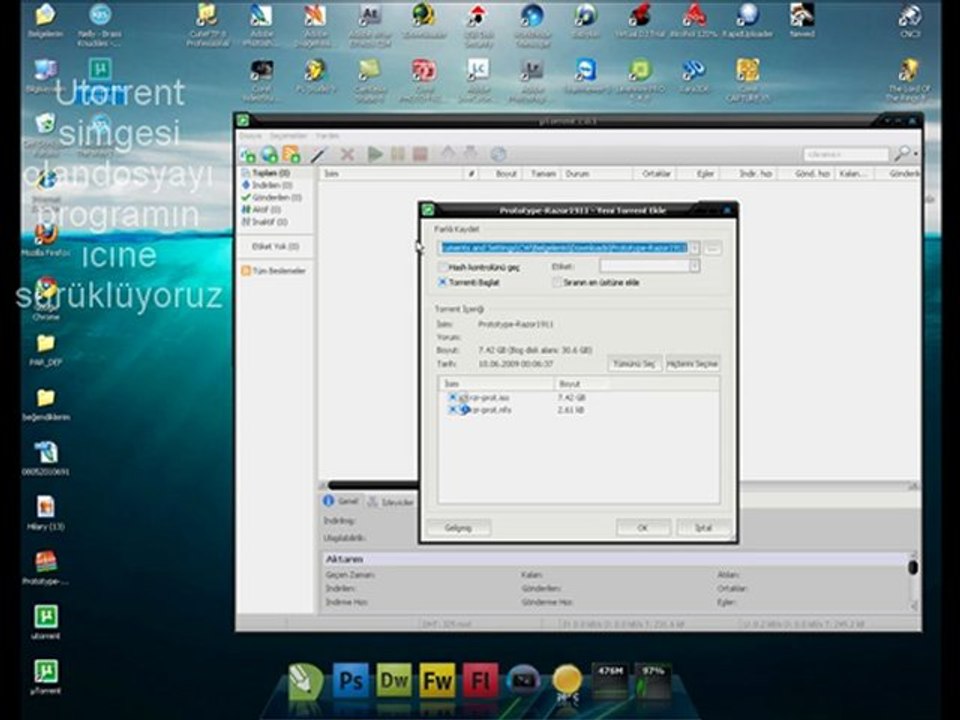The width and height of the screenshot is (960, 720).
Task: Toggle the Torrenti Başlat checkbox
Action: point(443,282)
